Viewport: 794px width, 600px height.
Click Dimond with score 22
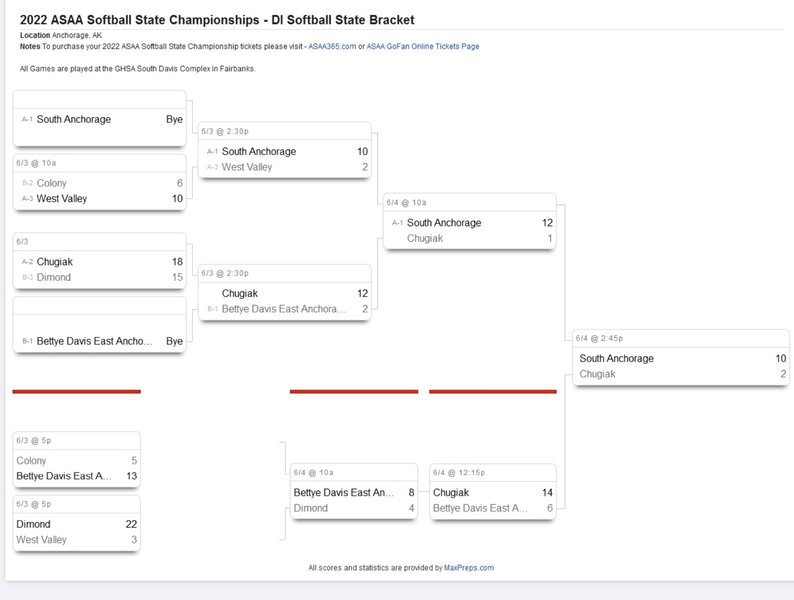[x=33, y=525]
